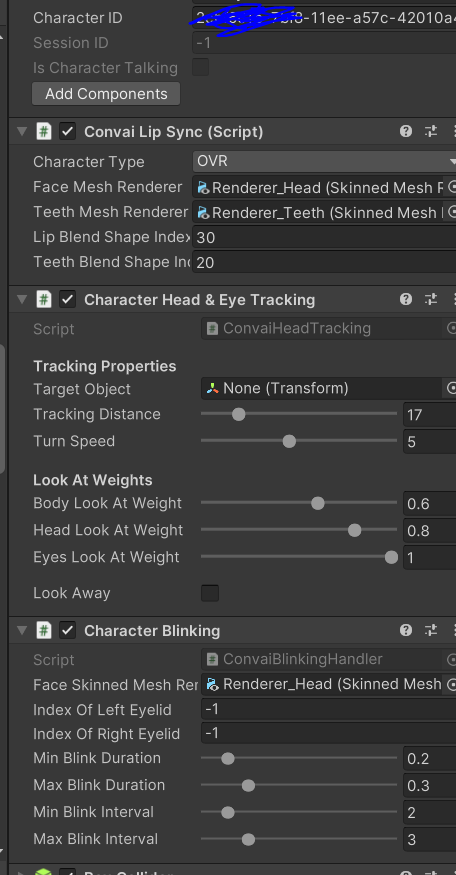
Task: Open presets for Character Blinking component
Action: tap(431, 630)
